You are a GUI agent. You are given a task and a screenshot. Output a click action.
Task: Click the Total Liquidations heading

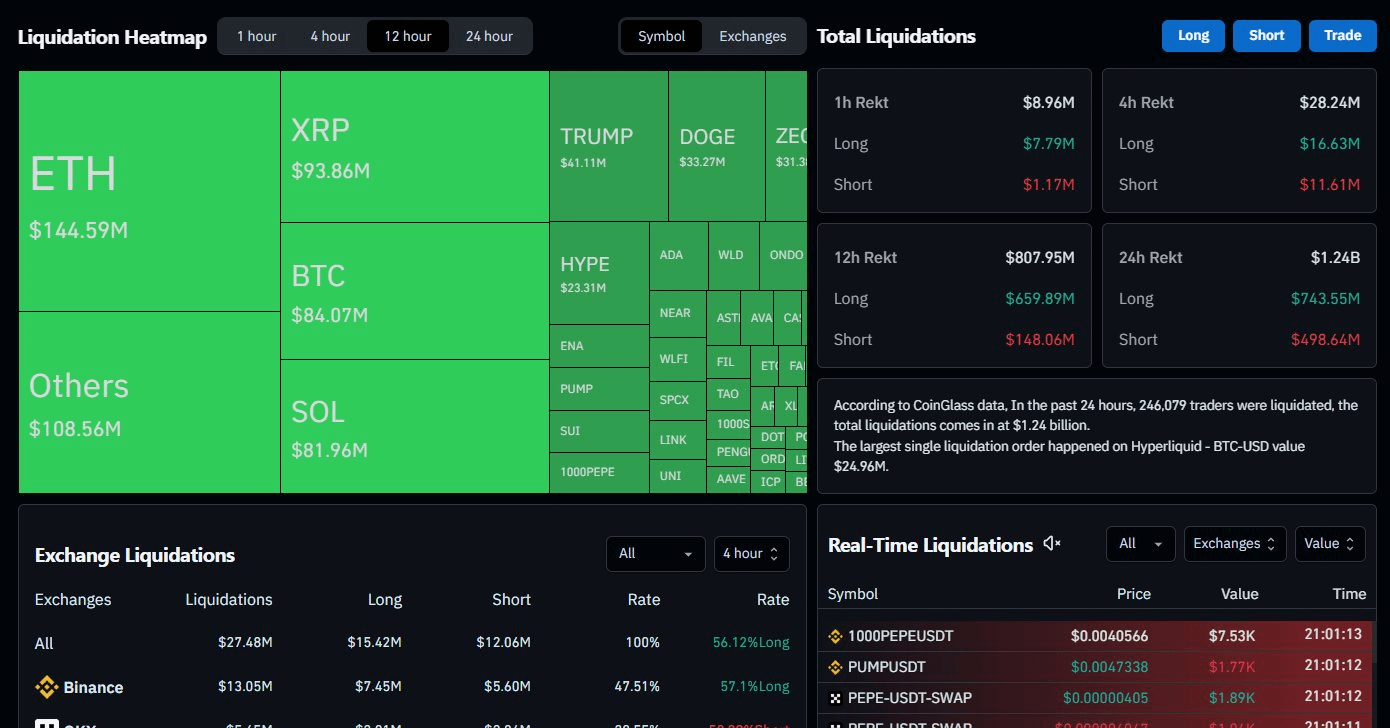(896, 36)
